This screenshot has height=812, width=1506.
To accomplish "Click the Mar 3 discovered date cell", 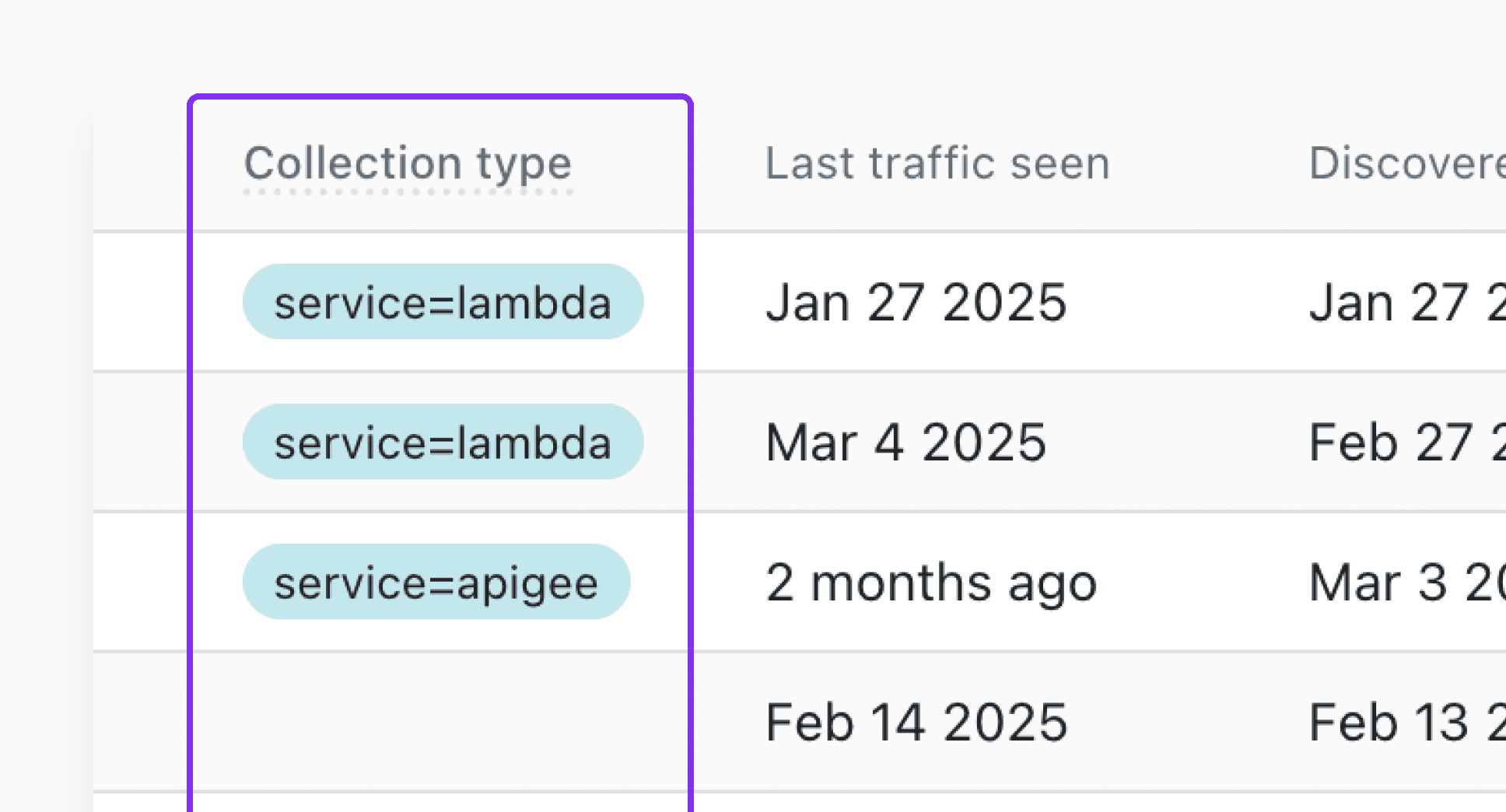I will pos(1406,582).
